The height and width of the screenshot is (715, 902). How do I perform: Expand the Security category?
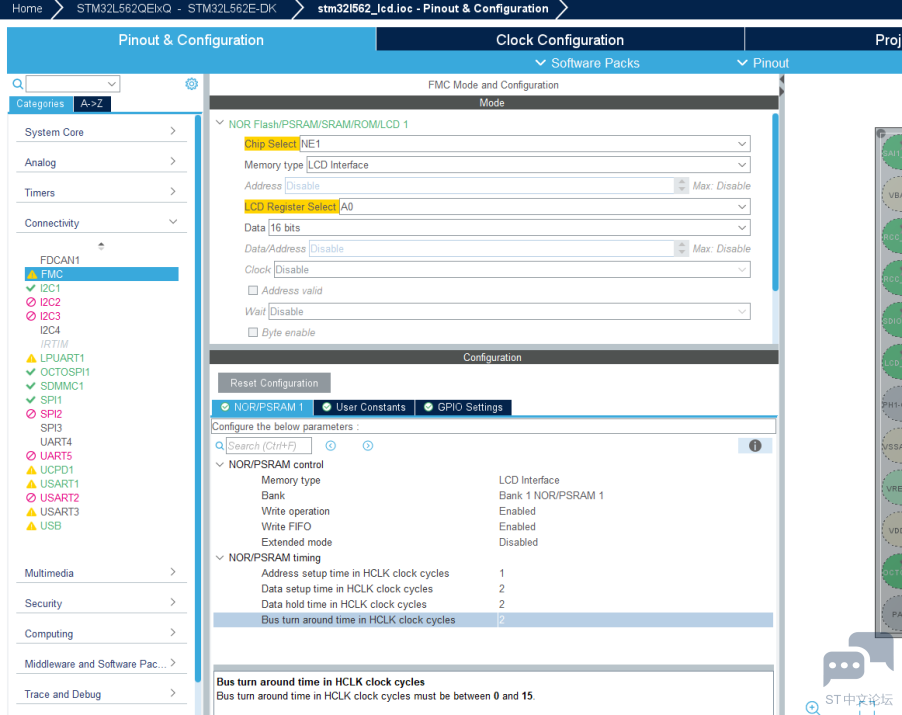[x=173, y=602]
